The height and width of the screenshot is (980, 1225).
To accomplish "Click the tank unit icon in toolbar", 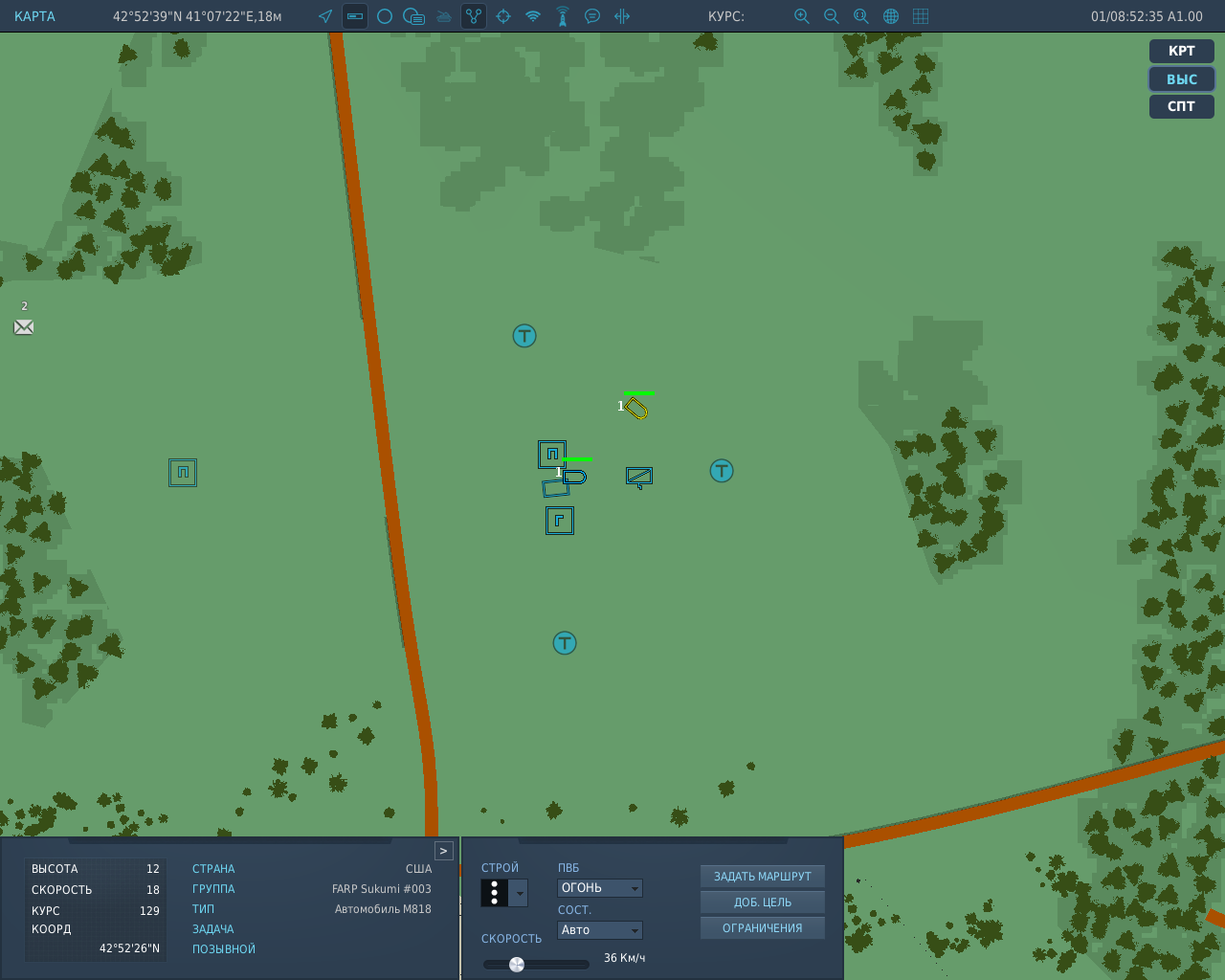I will (444, 16).
